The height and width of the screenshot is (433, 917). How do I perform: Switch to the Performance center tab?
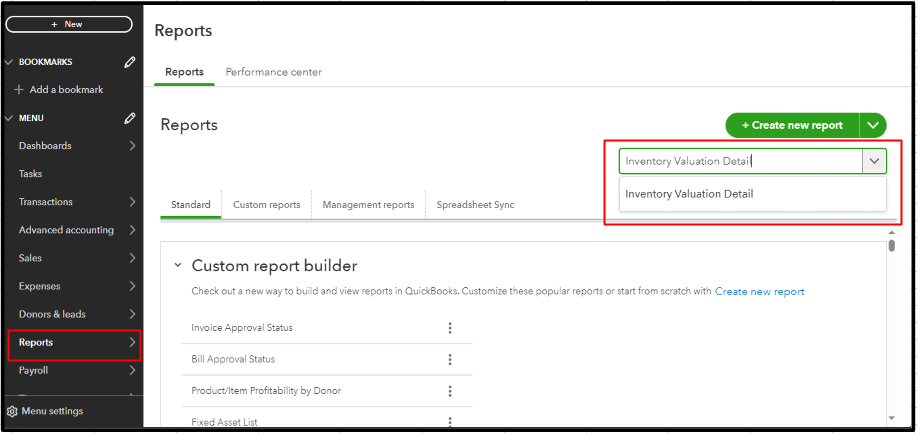tap(273, 72)
